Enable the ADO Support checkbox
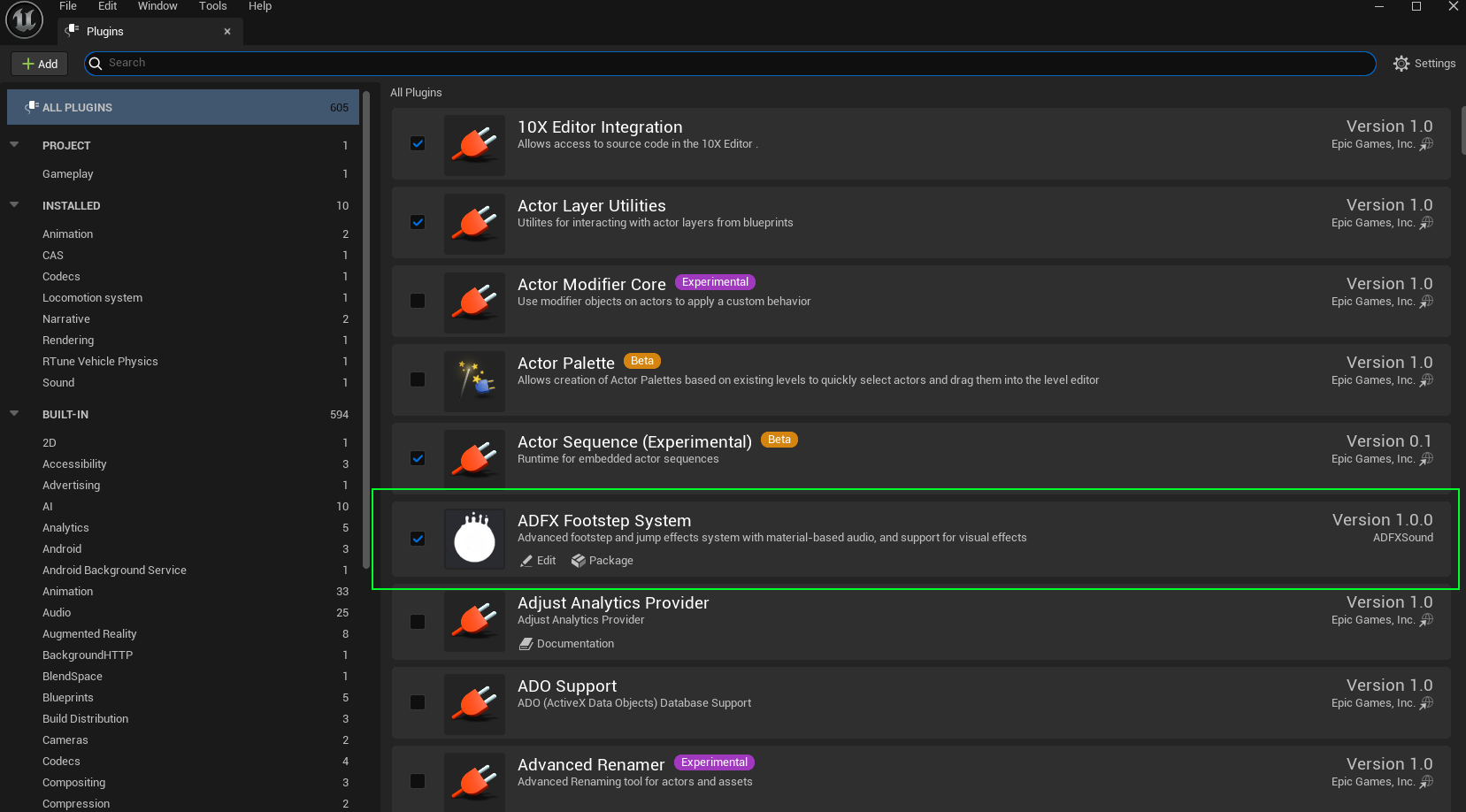This screenshot has width=1466, height=812. pyautogui.click(x=418, y=702)
